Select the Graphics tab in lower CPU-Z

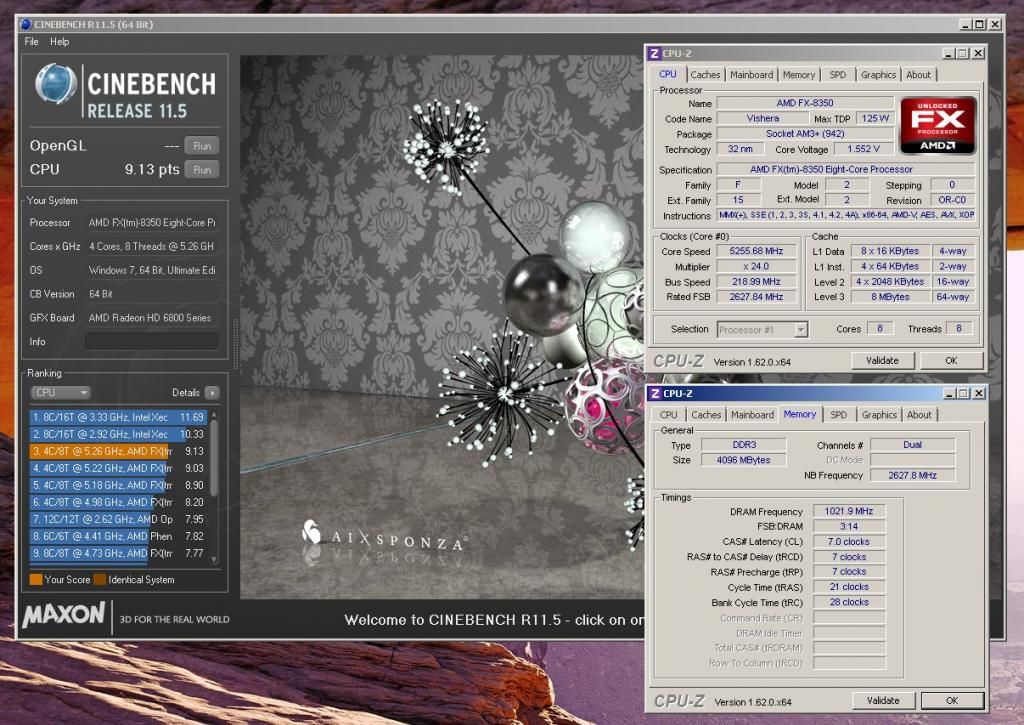[x=879, y=415]
